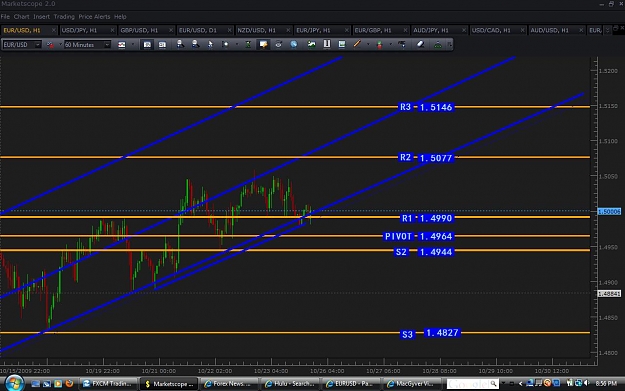
Task: Switch to FXCM Trading taskbar window
Action: click(x=108, y=384)
